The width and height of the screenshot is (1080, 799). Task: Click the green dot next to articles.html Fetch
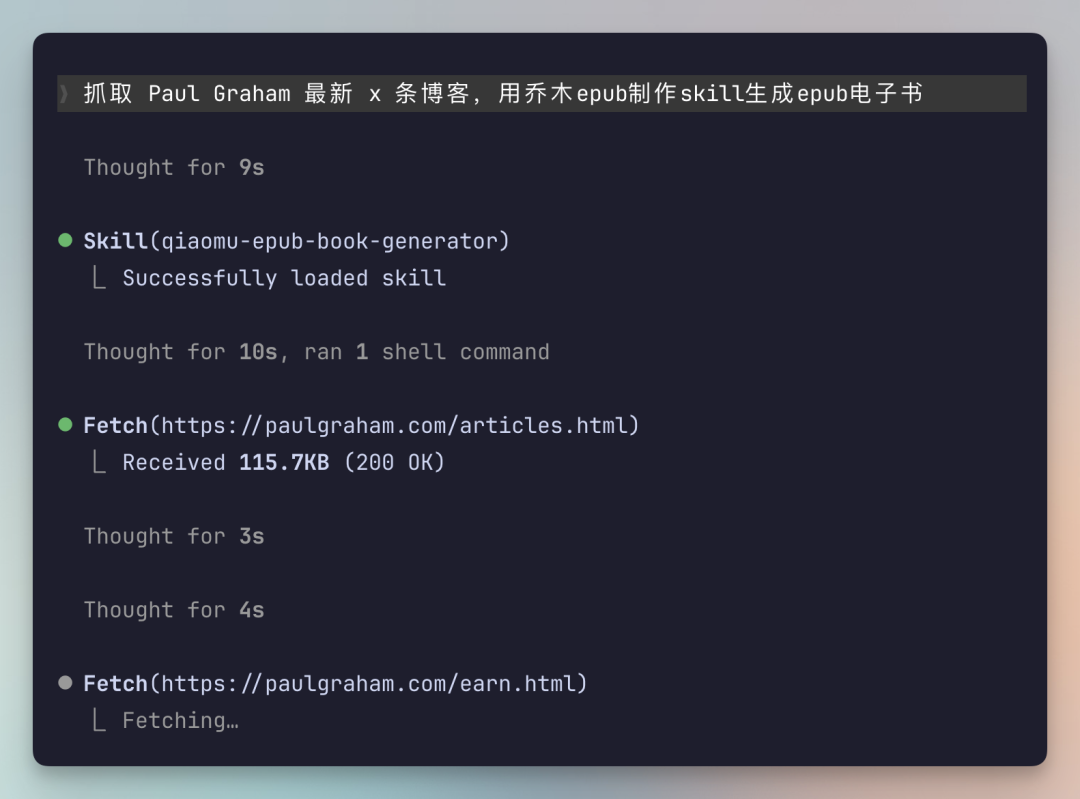(65, 425)
